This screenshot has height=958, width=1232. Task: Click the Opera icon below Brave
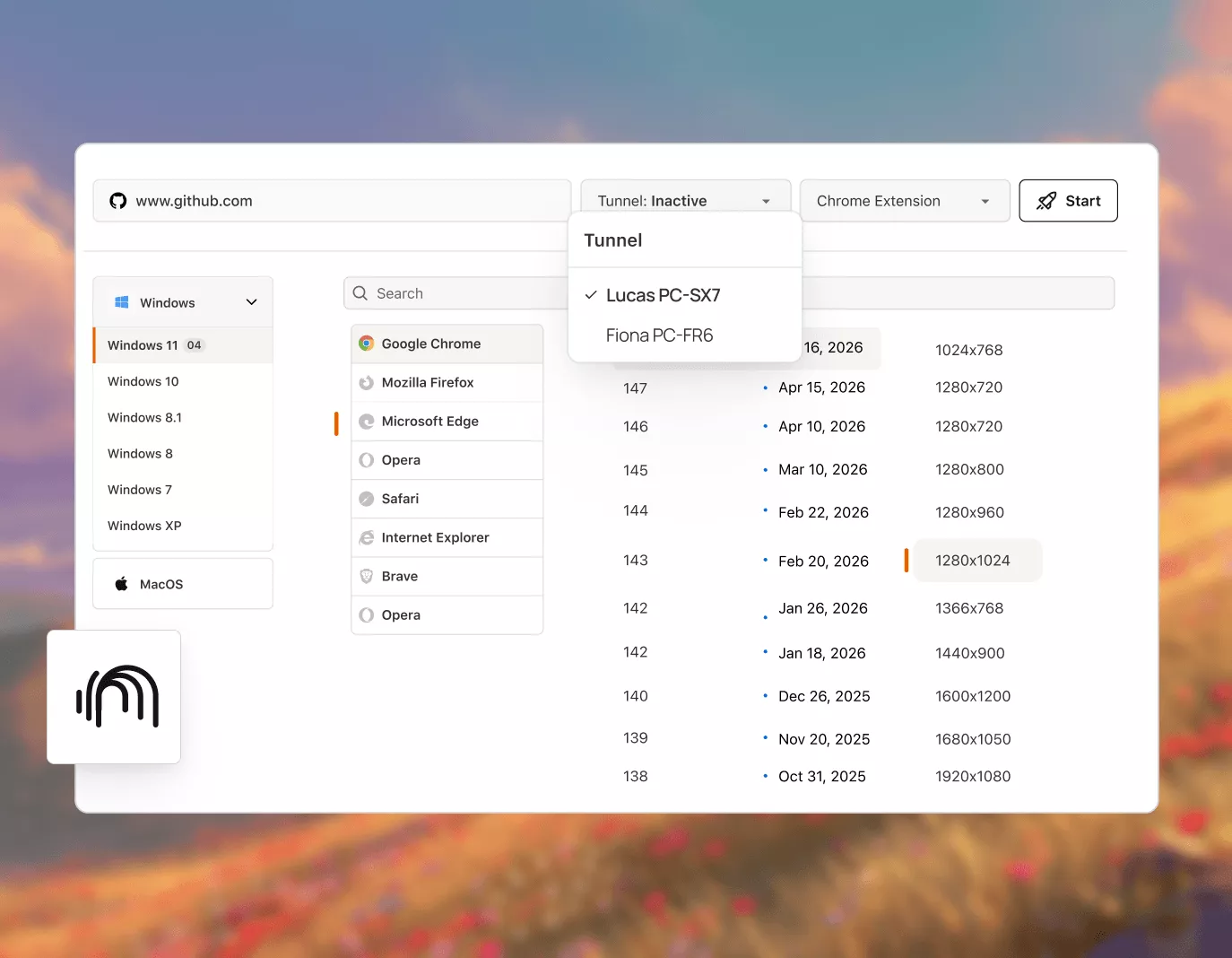pos(367,615)
